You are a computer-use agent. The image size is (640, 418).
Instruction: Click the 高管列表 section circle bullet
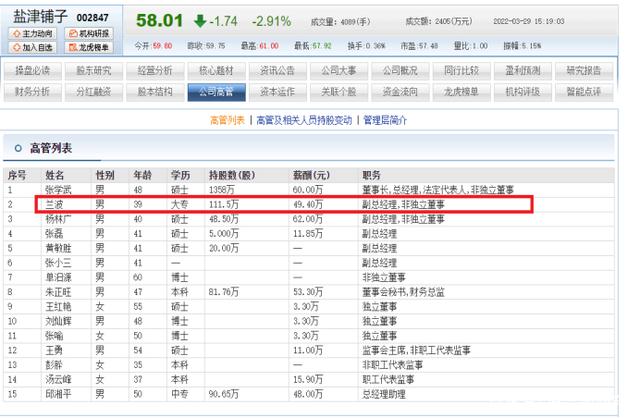[18, 148]
